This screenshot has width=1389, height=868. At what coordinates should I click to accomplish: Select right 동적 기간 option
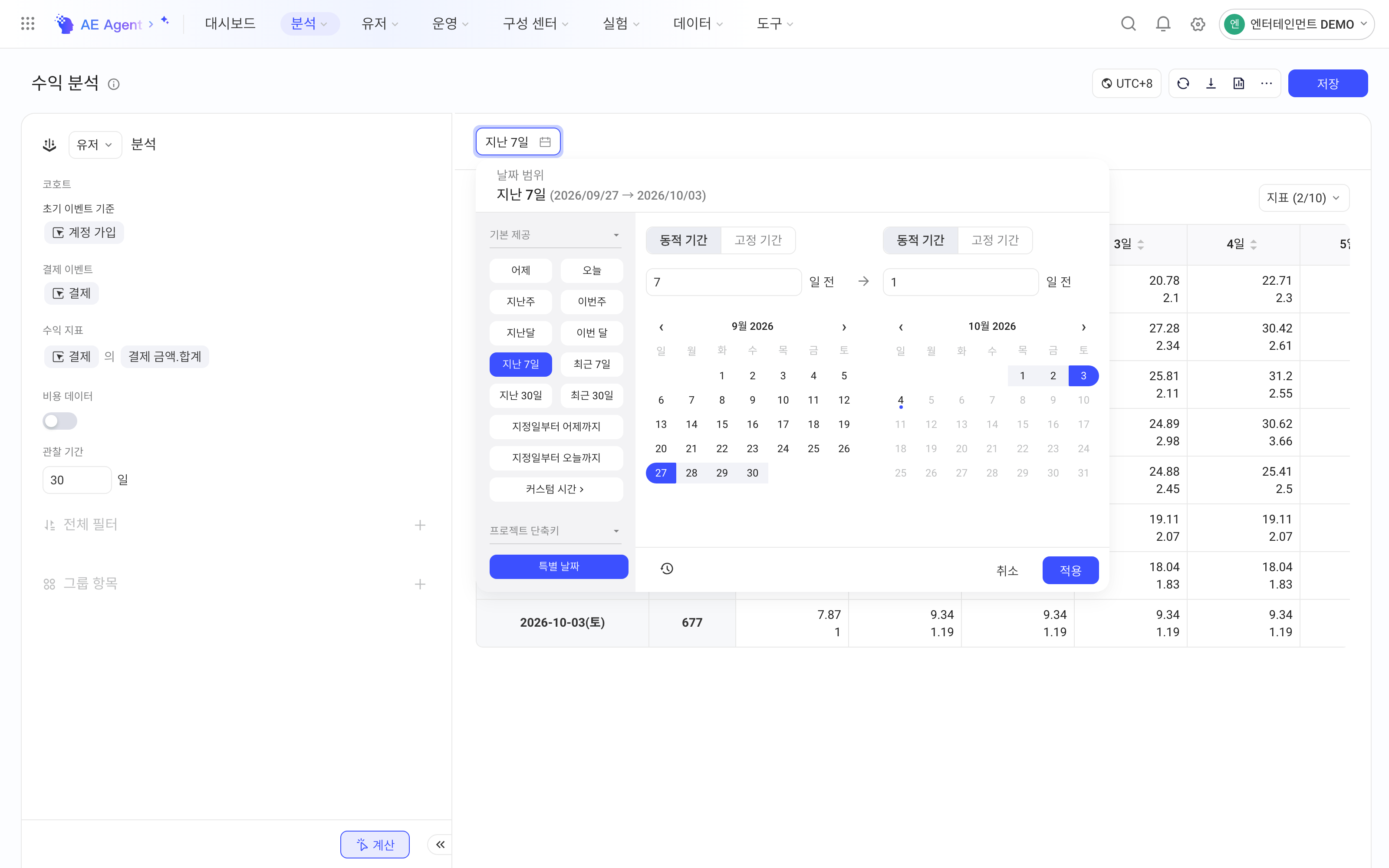click(x=920, y=240)
